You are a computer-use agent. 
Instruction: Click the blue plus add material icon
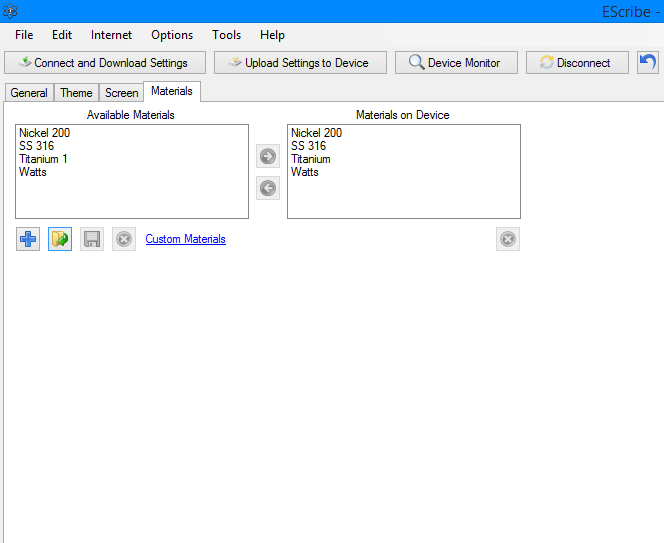click(28, 239)
